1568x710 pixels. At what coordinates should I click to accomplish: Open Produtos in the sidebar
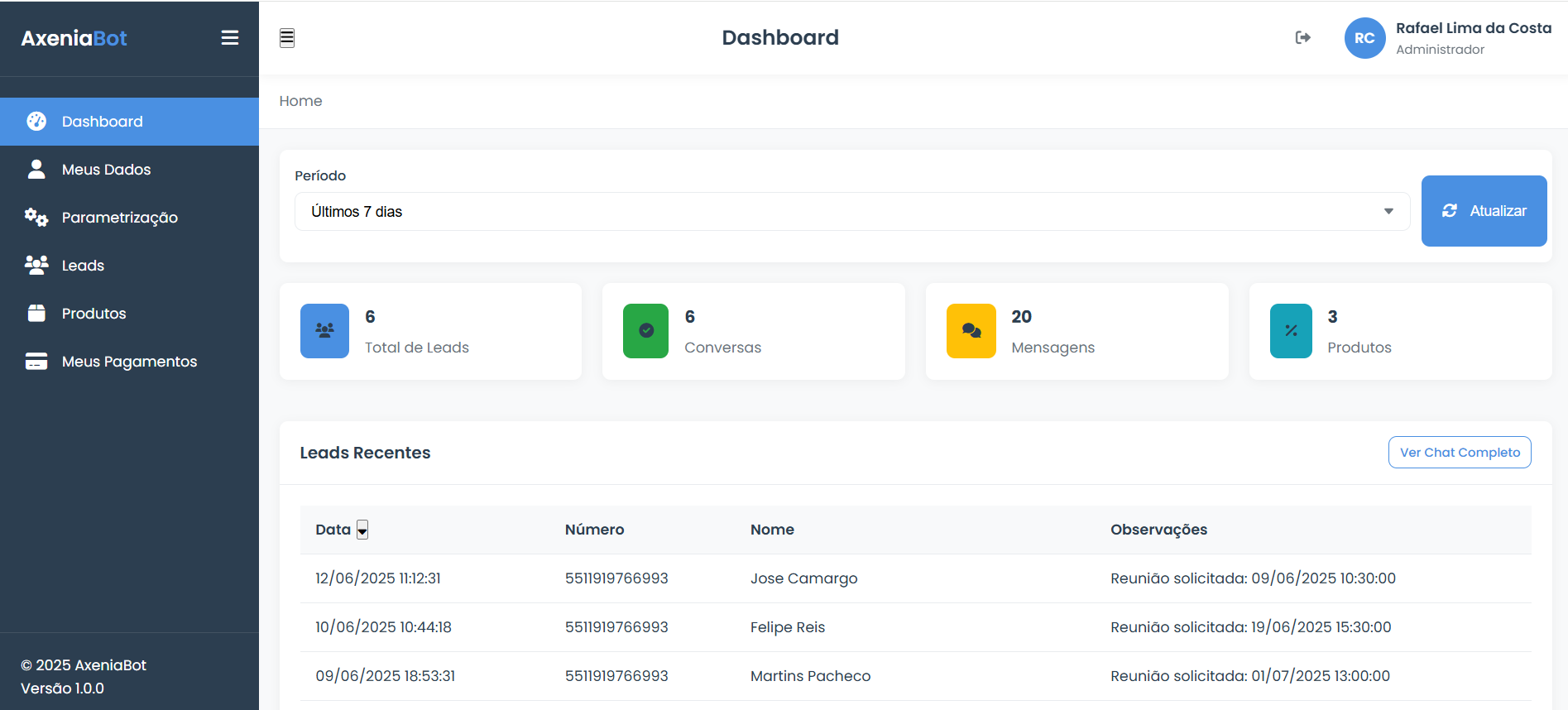[x=129, y=314]
